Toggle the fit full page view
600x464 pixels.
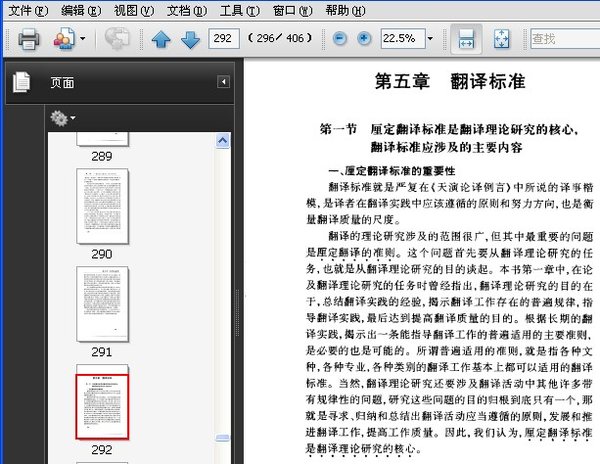pos(502,39)
